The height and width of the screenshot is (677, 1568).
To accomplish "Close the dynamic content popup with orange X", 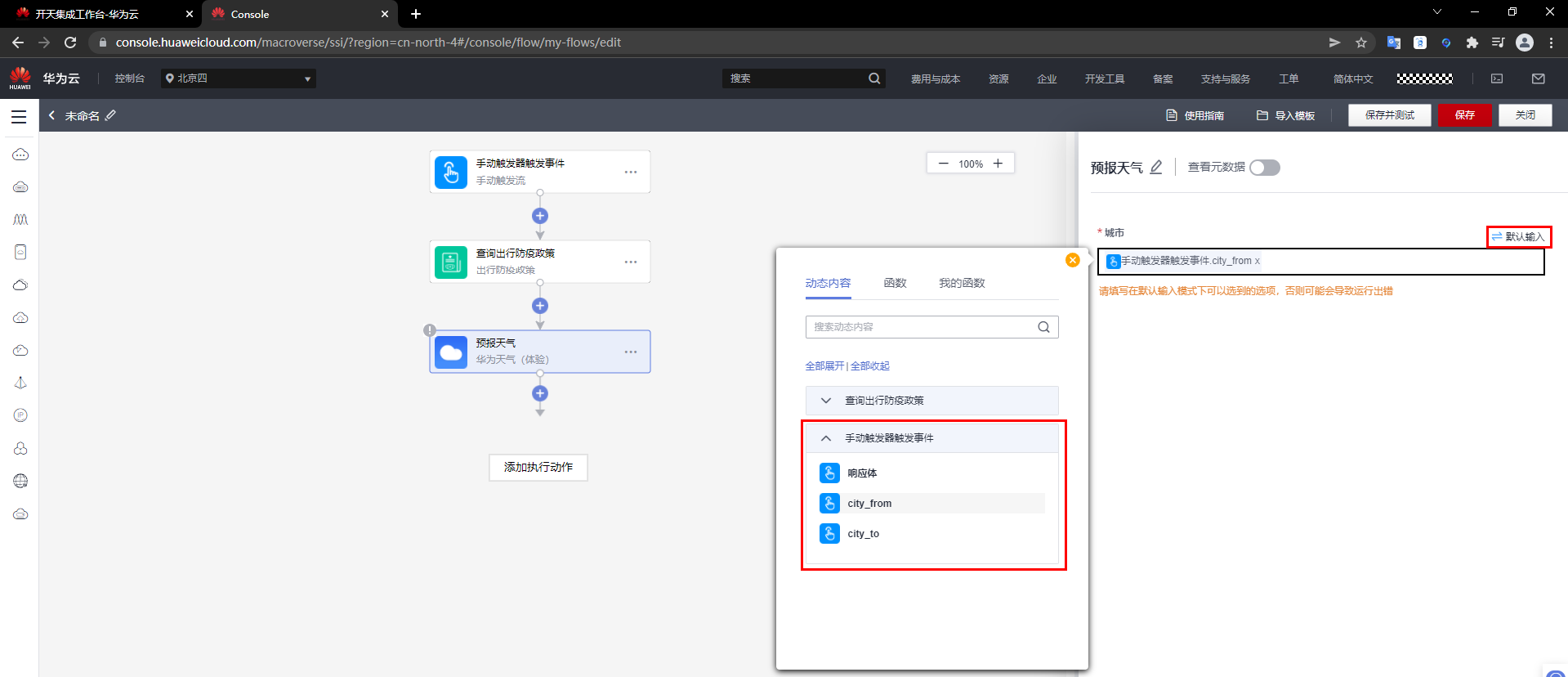I will pyautogui.click(x=1073, y=260).
